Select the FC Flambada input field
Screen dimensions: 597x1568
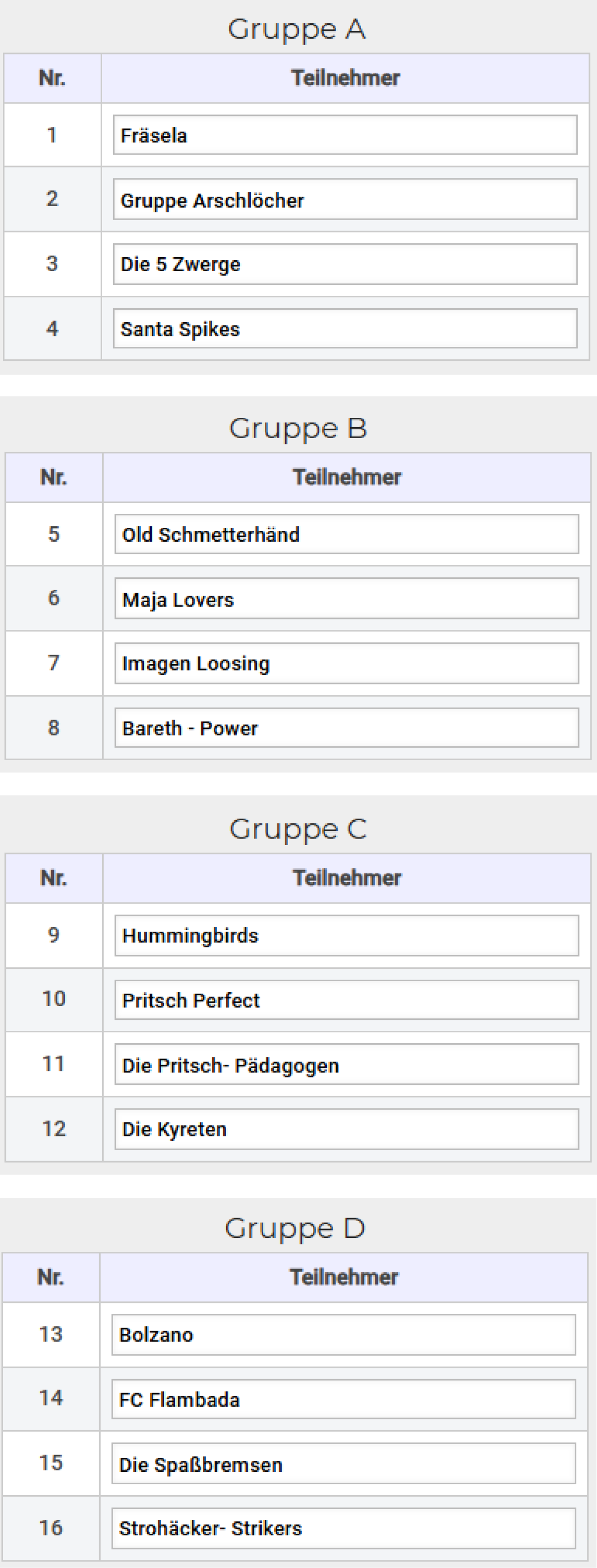coord(344,1400)
